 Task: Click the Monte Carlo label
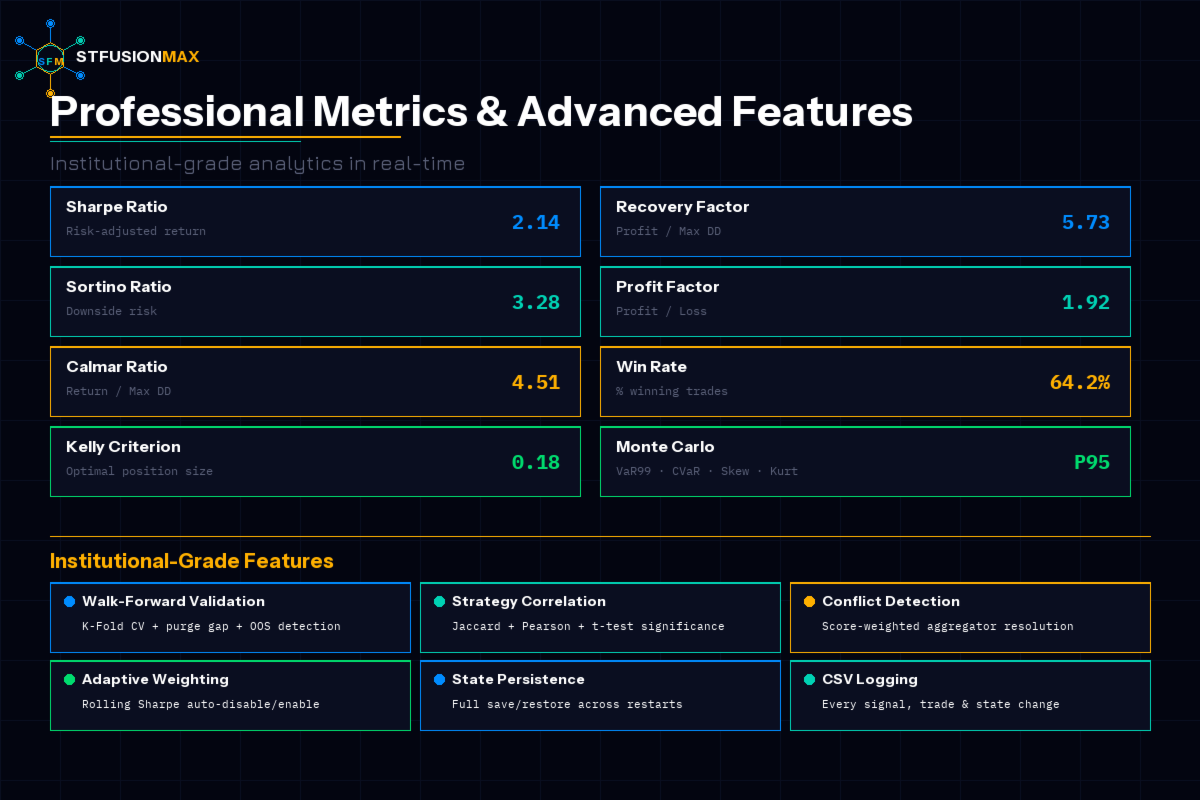tap(665, 447)
